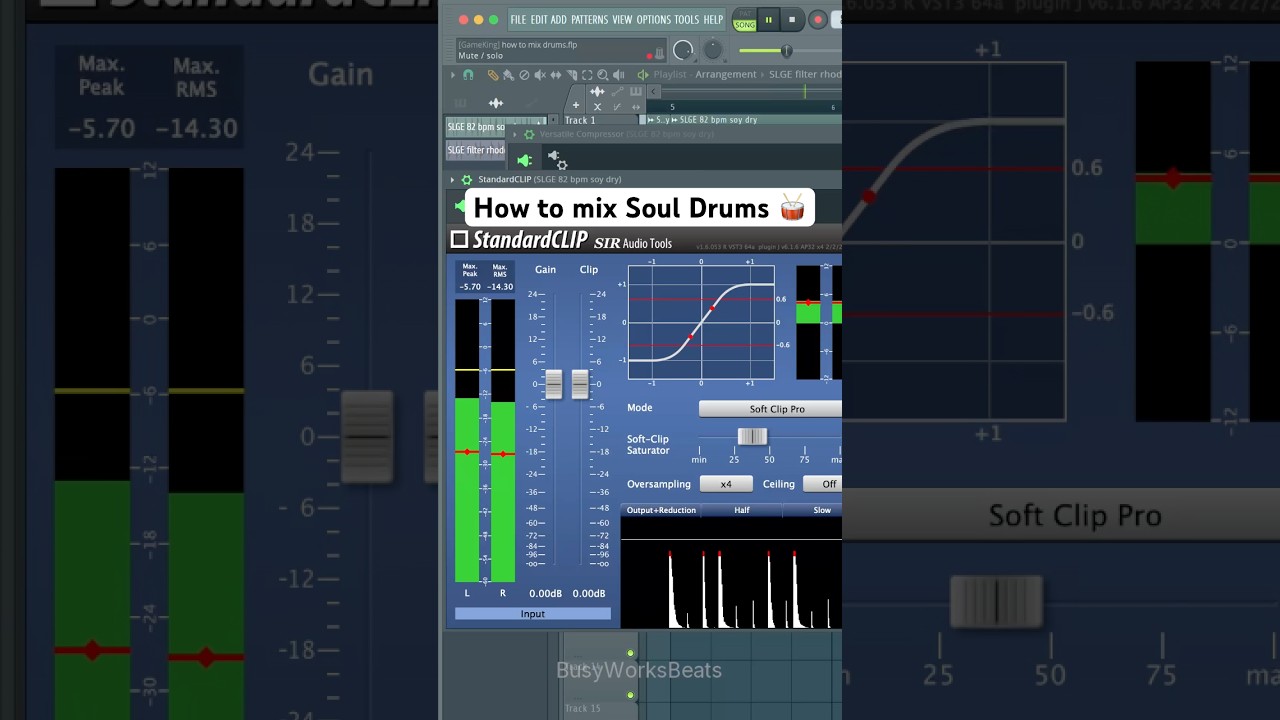The height and width of the screenshot is (720, 1280).
Task: Open the OPTIONS menu
Action: (654, 20)
